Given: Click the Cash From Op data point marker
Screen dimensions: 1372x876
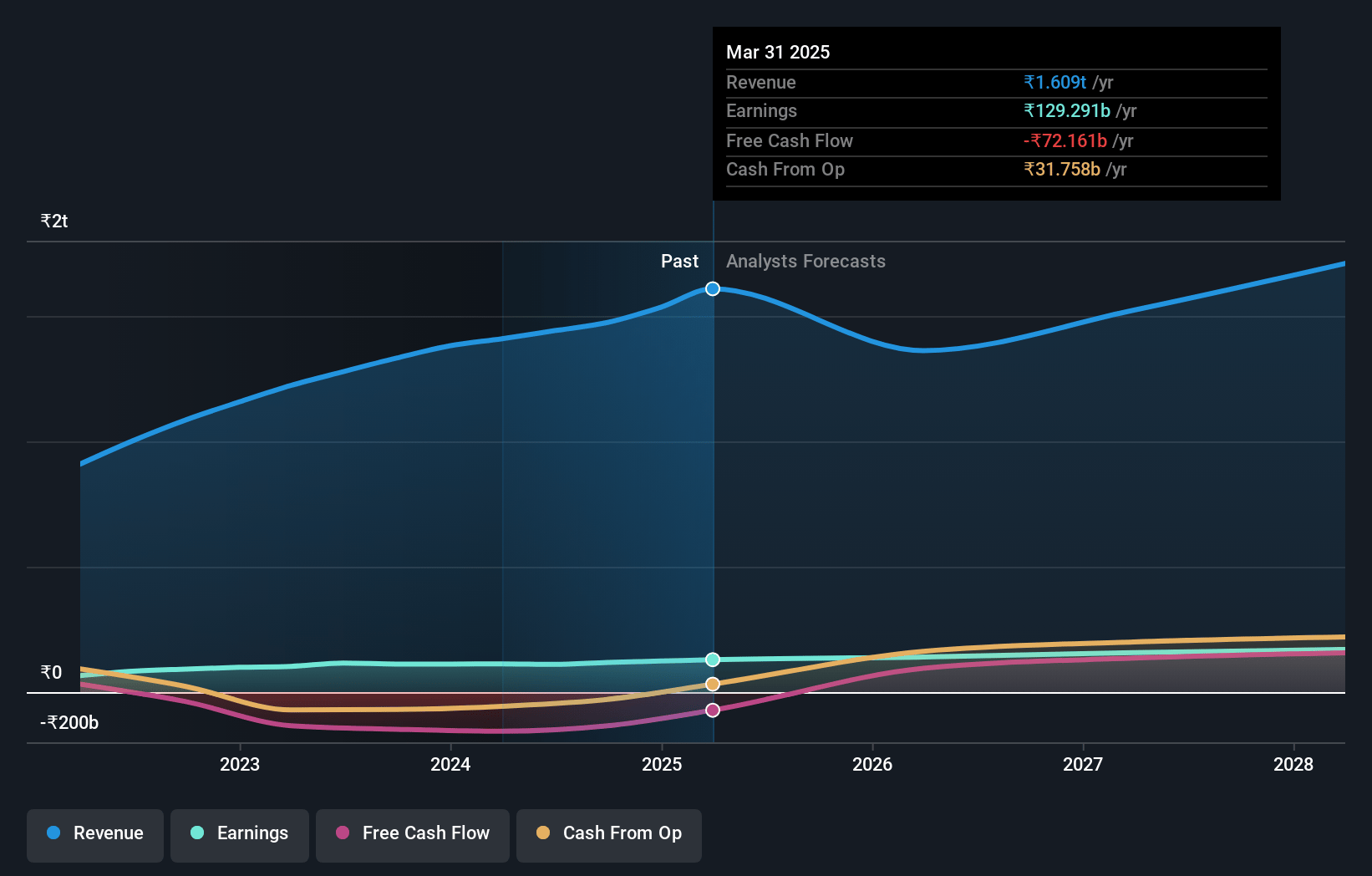Looking at the screenshot, I should pos(713,684).
